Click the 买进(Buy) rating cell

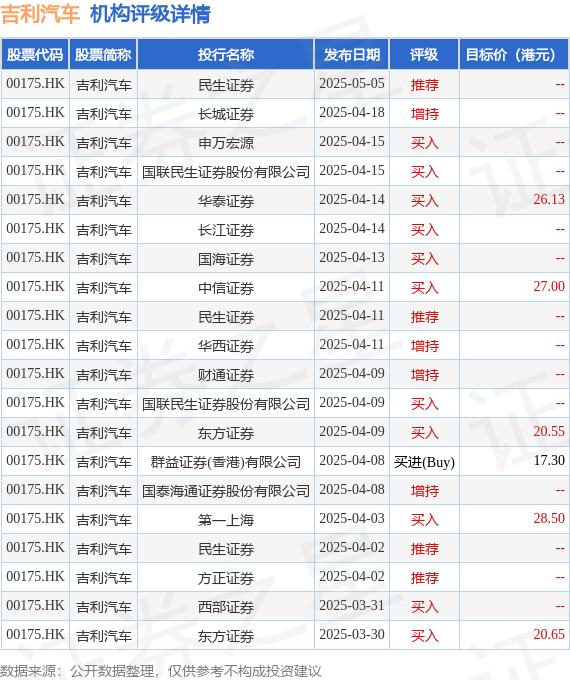pyautogui.click(x=424, y=461)
